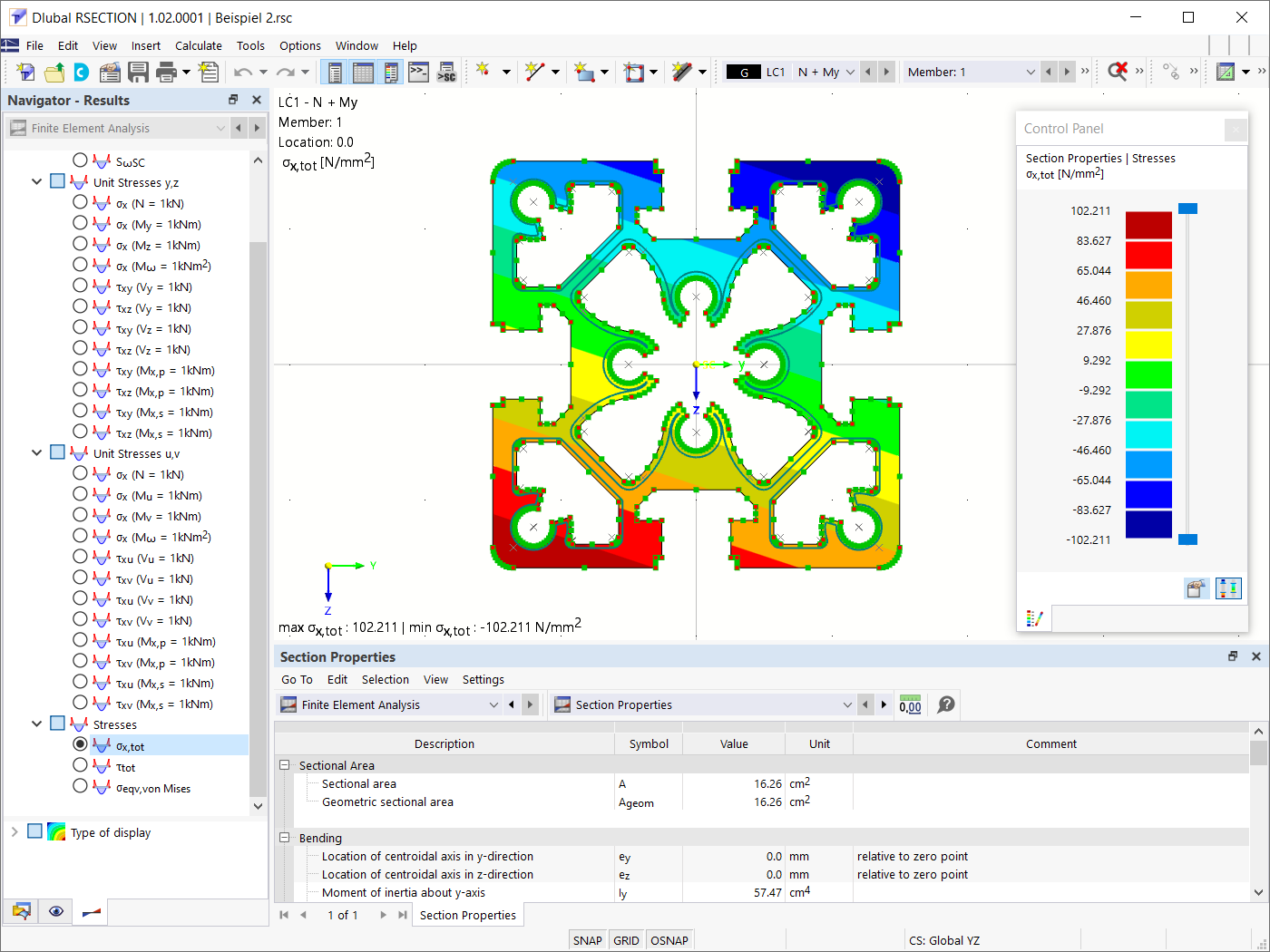Open the Dlubal online connect tool

[80, 72]
